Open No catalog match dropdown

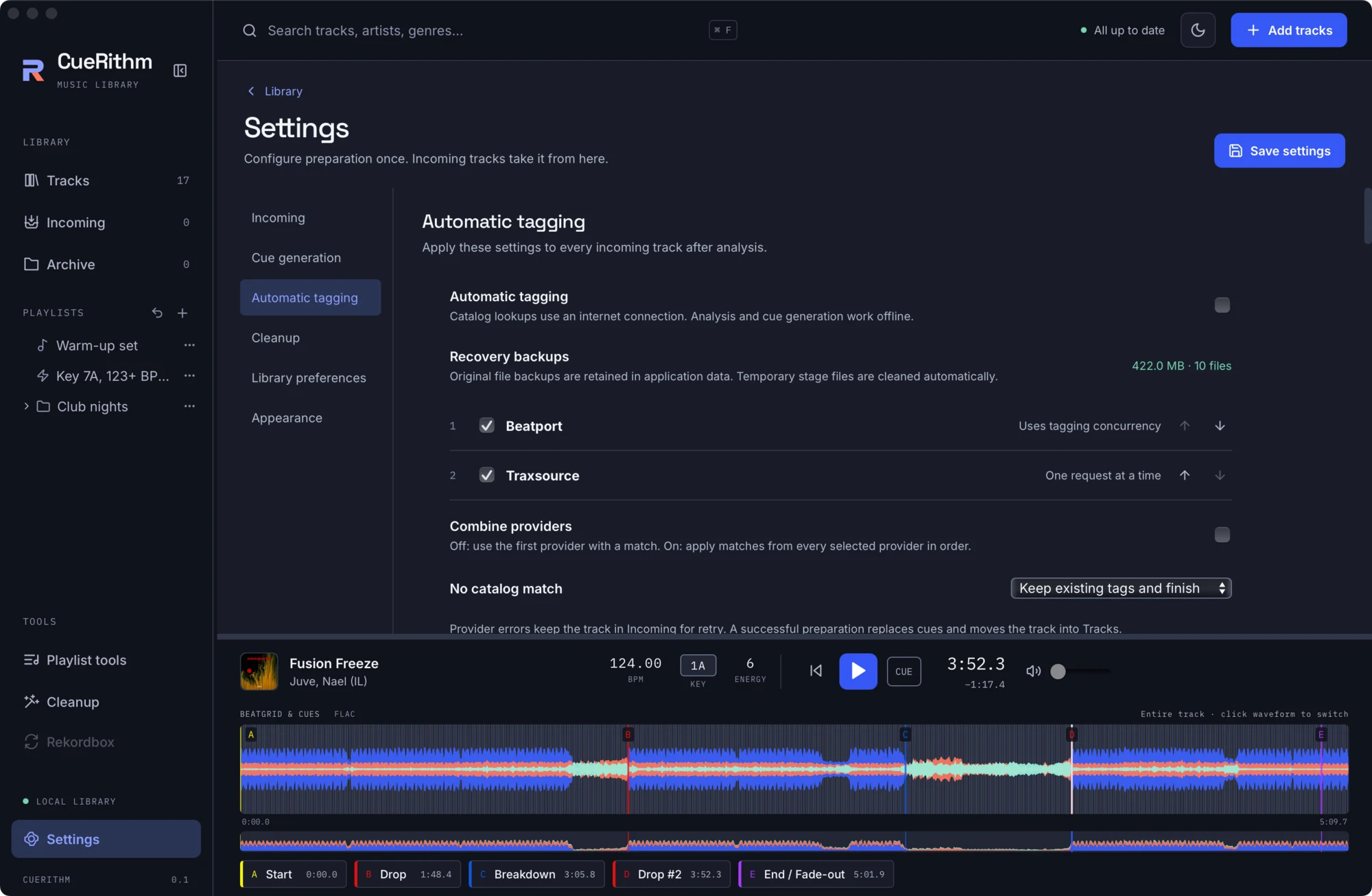1121,589
